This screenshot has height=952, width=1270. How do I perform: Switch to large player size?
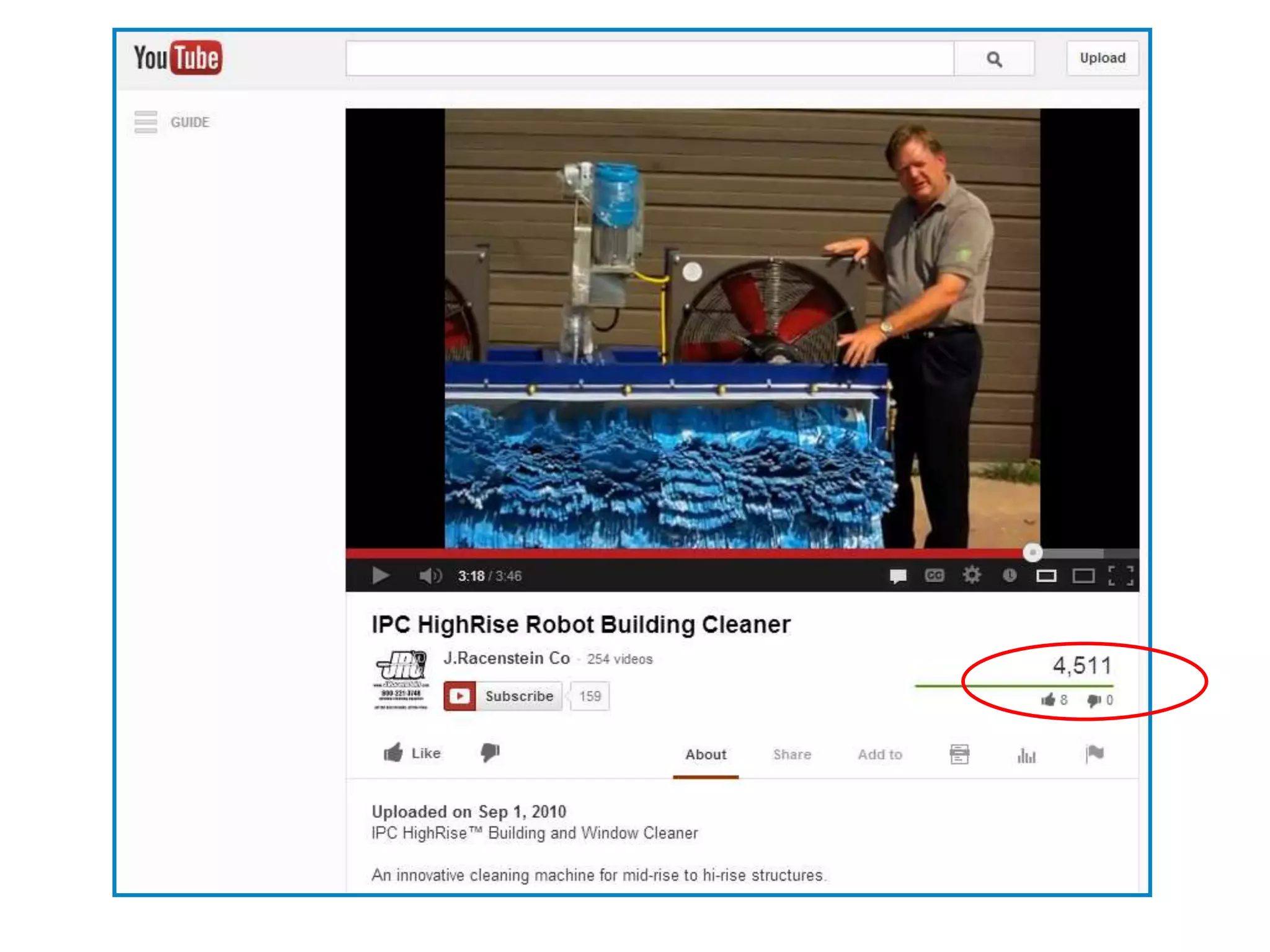pos(1083,576)
